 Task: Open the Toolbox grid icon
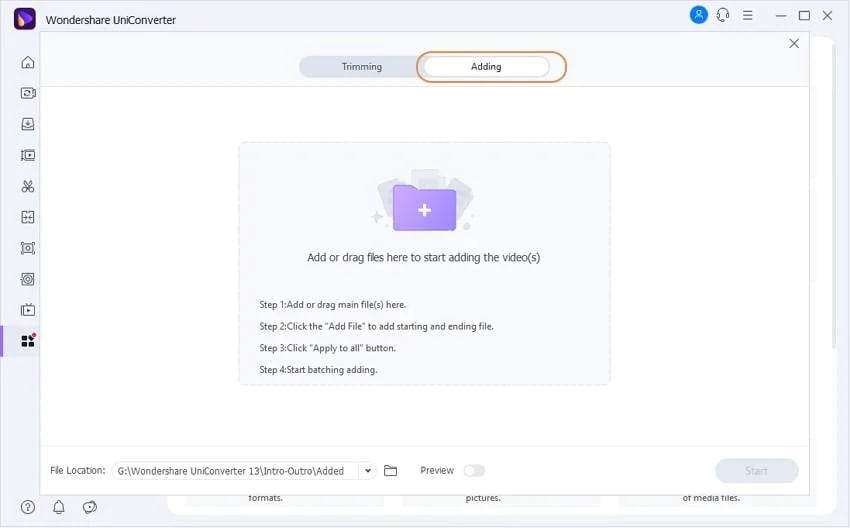tap(28, 341)
